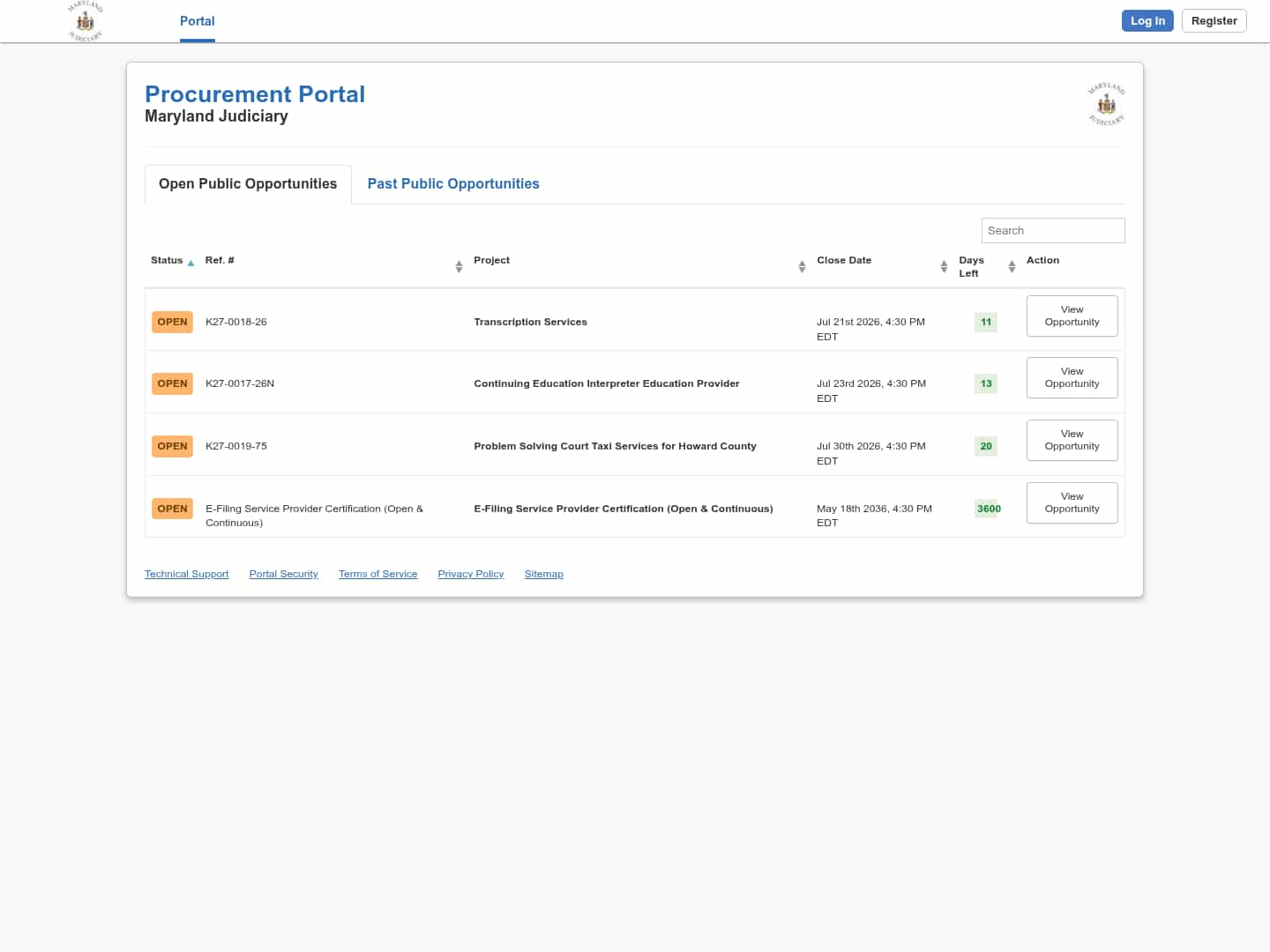Image resolution: width=1270 pixels, height=952 pixels.
Task: View Opportunity for Transcription Services
Action: 1072,316
